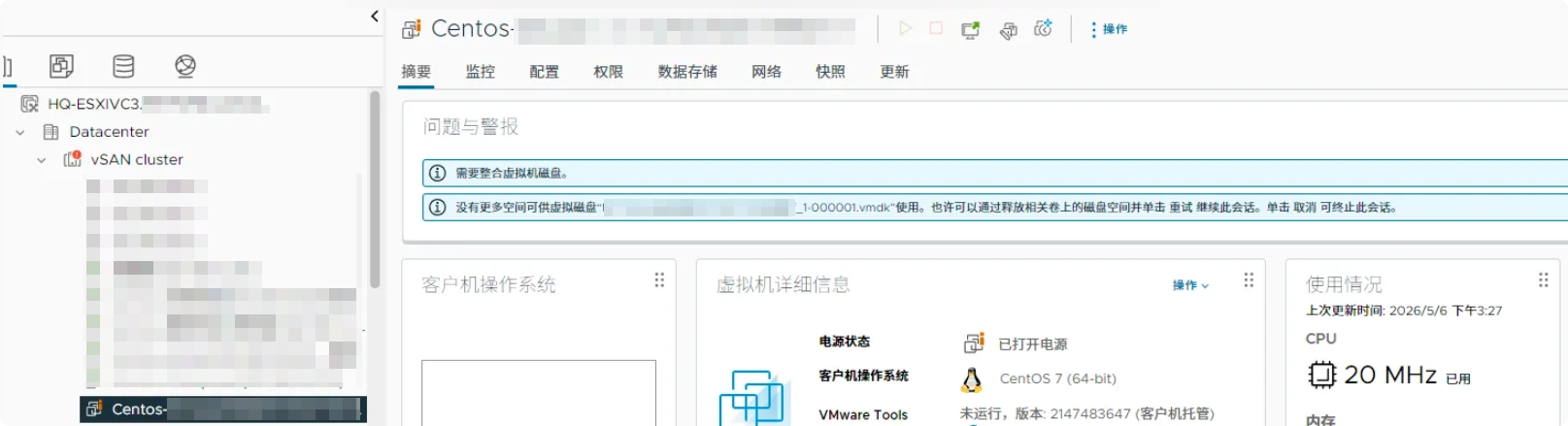Screen dimensions: 1568x426
Task: Open Hosts and Clusters view icon
Action: [6, 66]
